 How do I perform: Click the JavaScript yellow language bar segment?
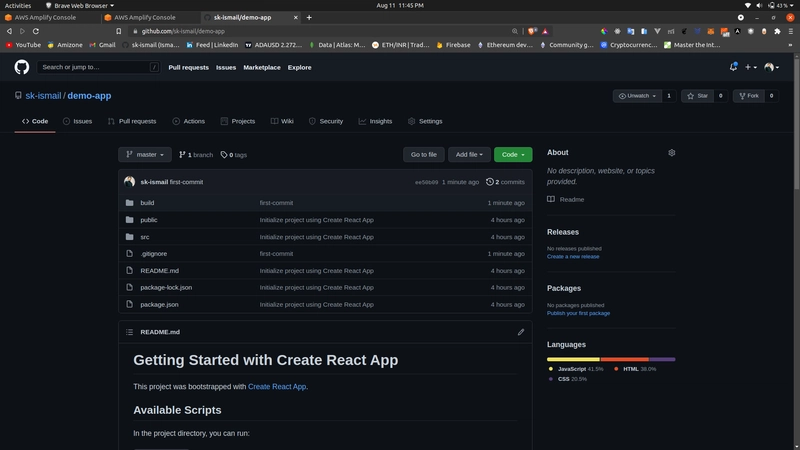point(573,358)
